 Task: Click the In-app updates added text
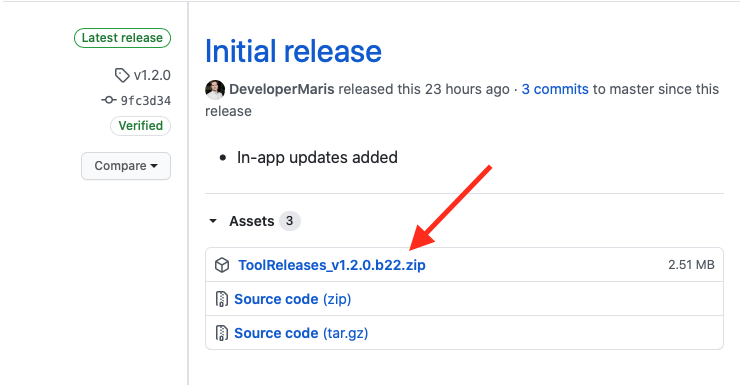point(317,157)
